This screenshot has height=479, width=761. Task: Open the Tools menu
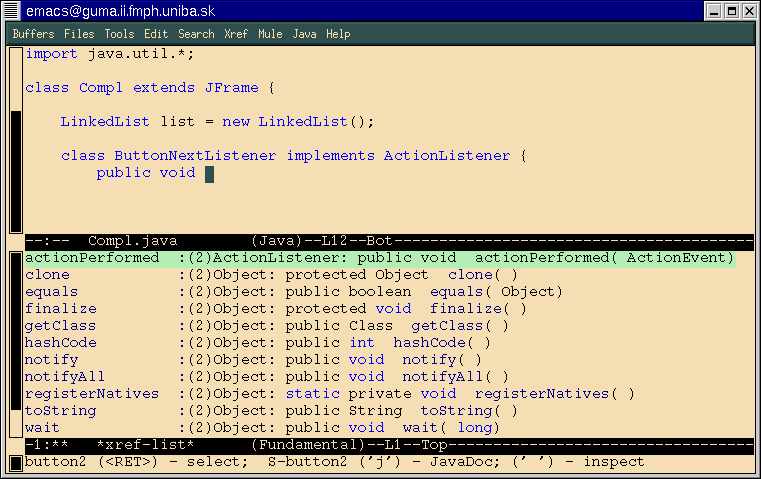point(119,34)
